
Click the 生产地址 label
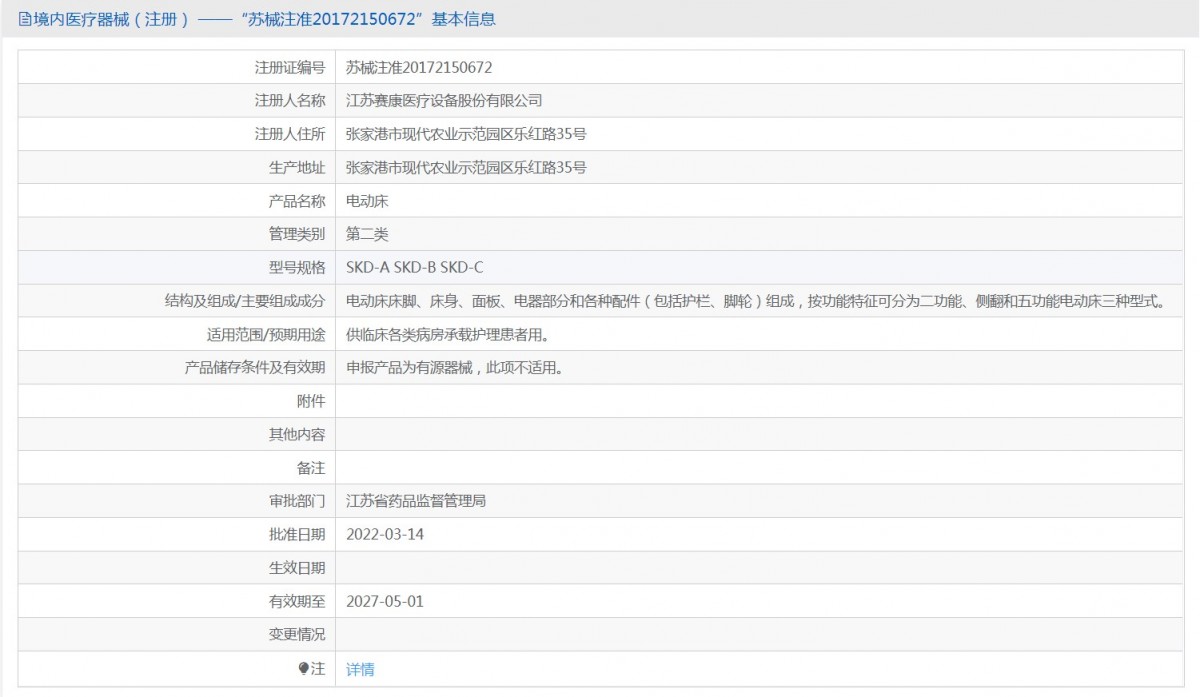[297, 168]
